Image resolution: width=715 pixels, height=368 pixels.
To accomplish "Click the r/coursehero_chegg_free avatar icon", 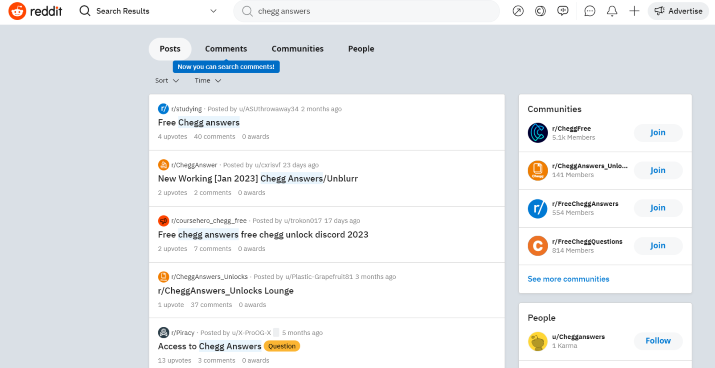I will tap(163, 221).
